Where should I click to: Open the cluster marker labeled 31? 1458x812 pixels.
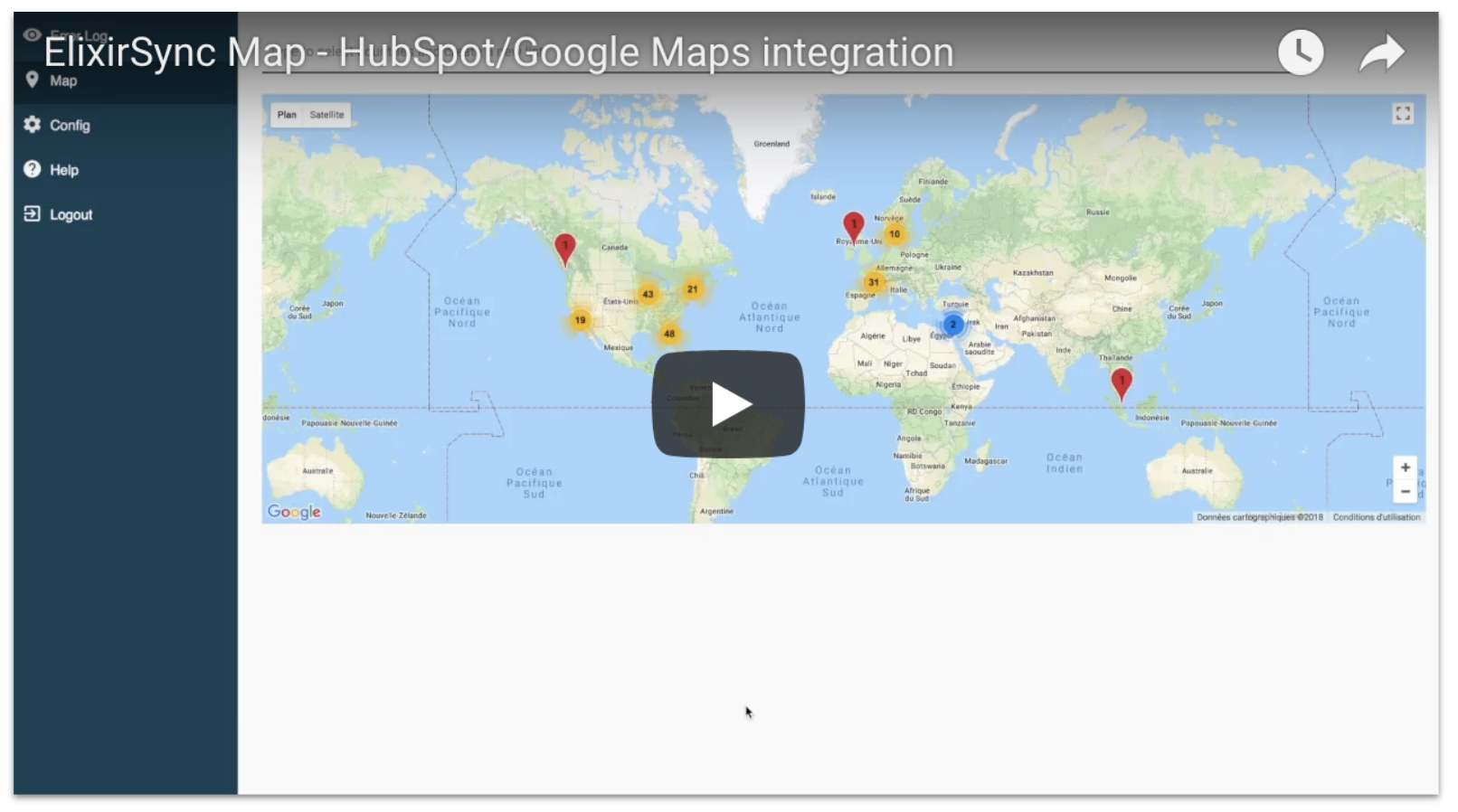[x=874, y=282]
